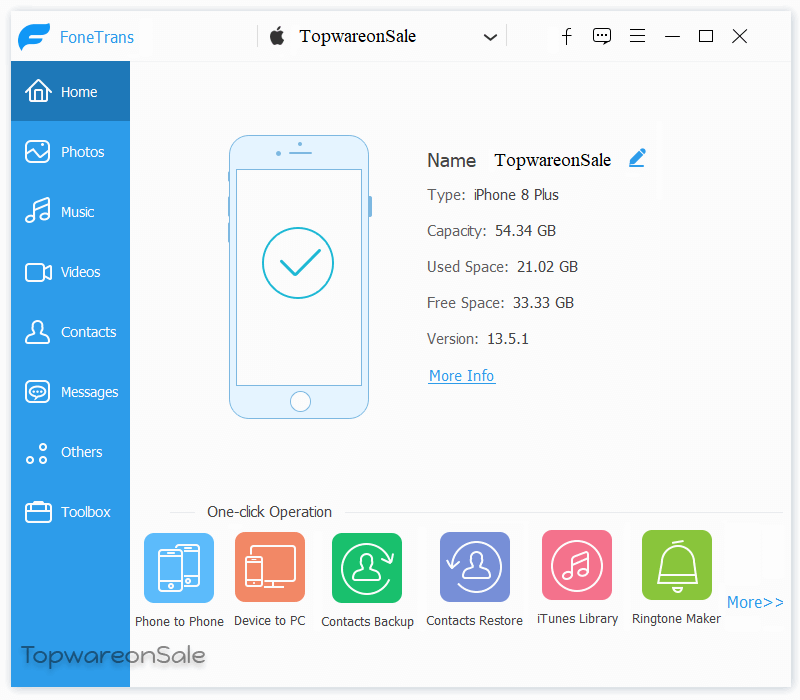Minimize the FoneTrans window
The width and height of the screenshot is (800, 700).
click(x=672, y=37)
